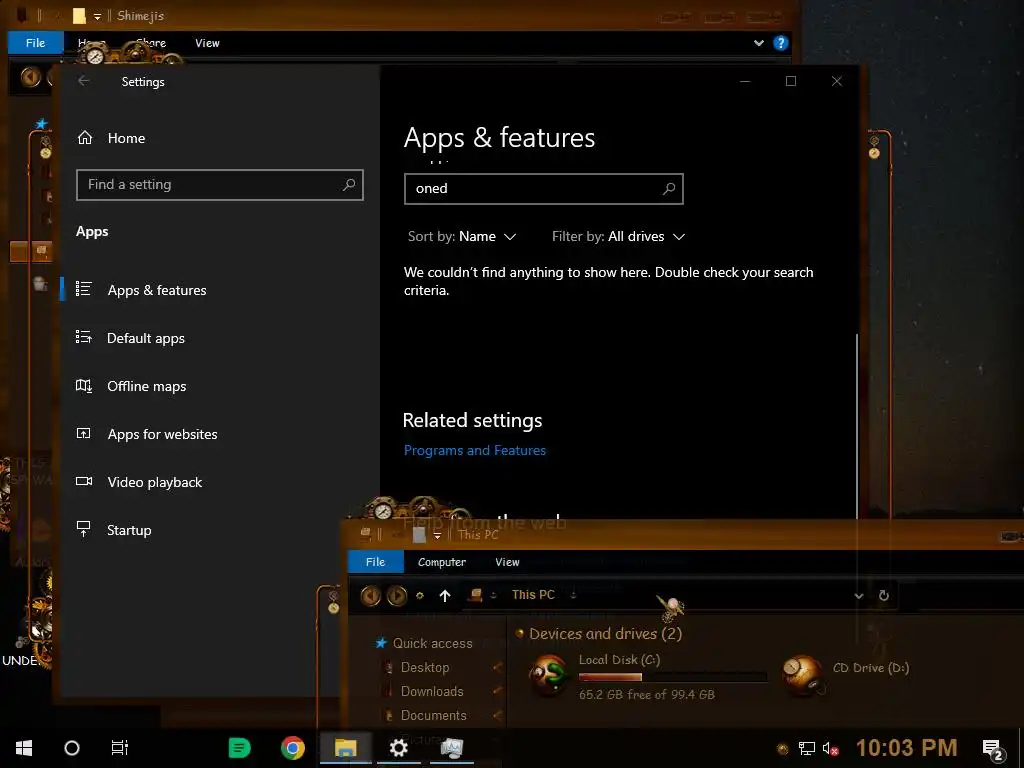Click the Settings window vertical scrollbar
Screen dimensions: 1024x768
coord(857,426)
